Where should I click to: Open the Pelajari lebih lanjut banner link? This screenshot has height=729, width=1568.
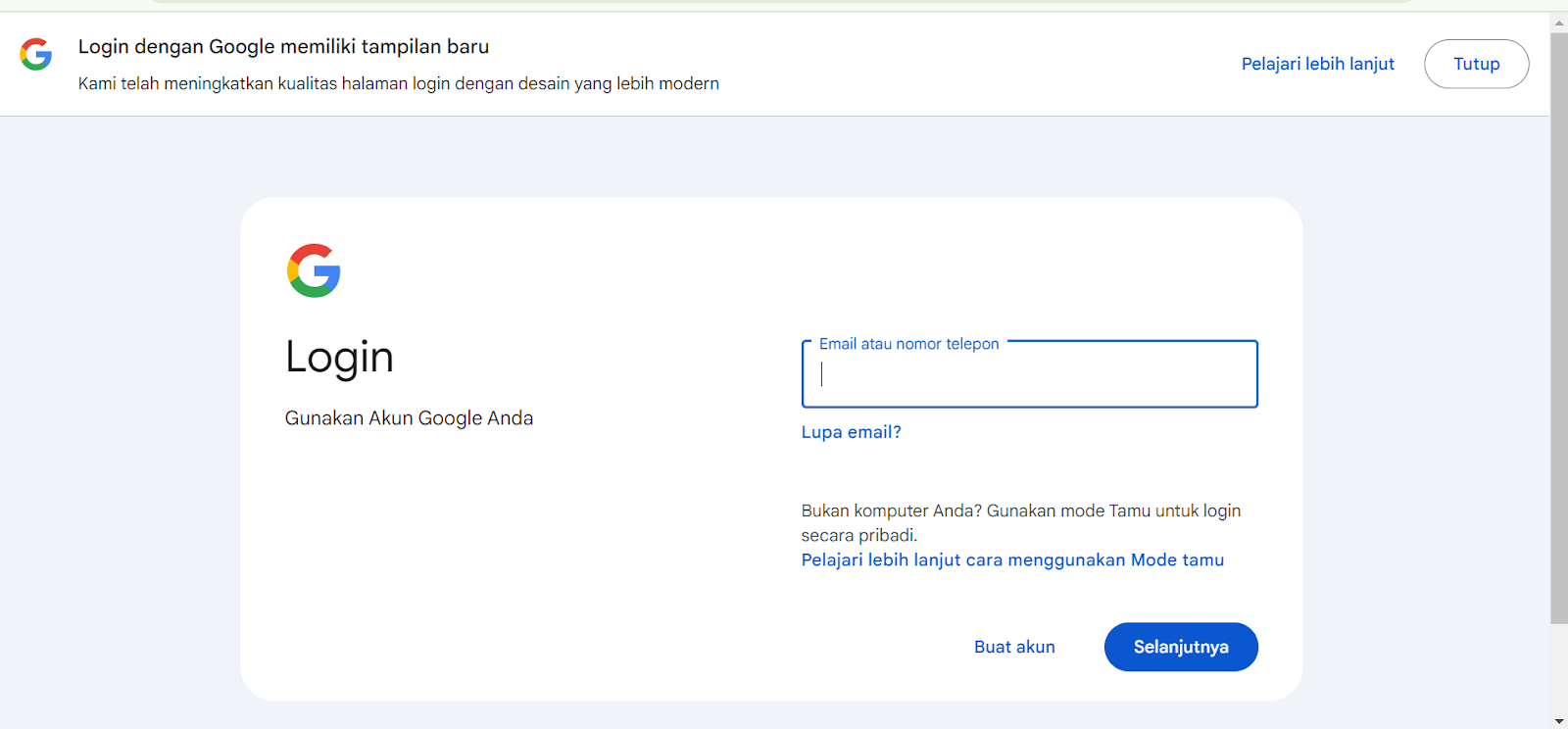coord(1317,64)
